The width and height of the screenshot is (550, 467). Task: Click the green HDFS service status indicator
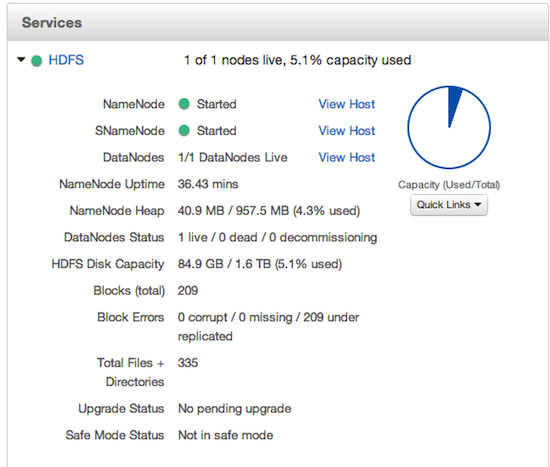click(36, 61)
